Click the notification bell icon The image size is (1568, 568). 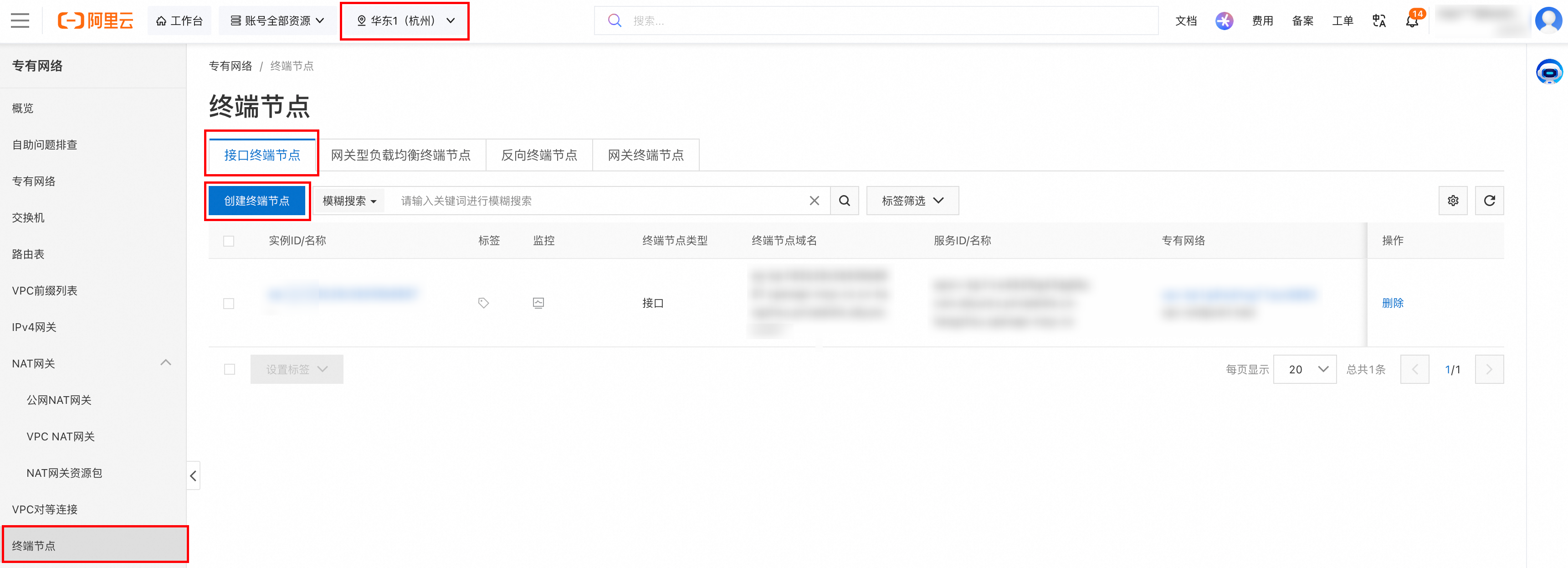click(1412, 21)
